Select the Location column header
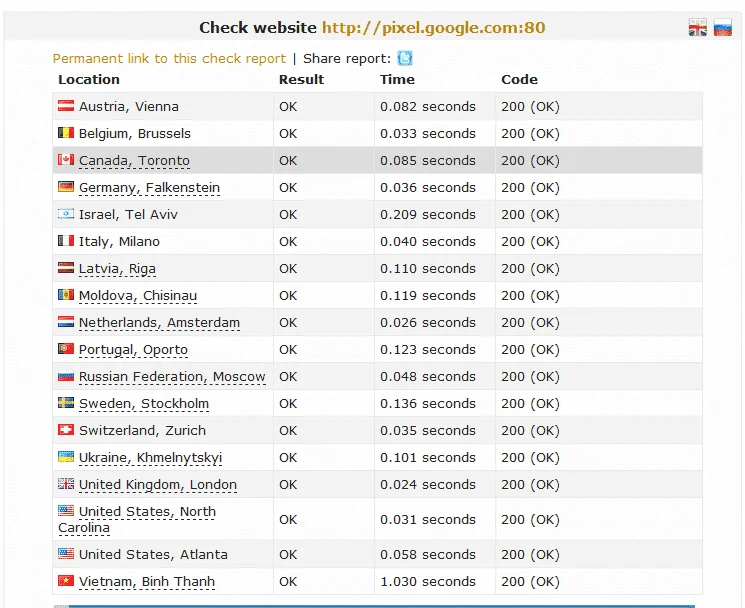745x608 pixels. 89,79
